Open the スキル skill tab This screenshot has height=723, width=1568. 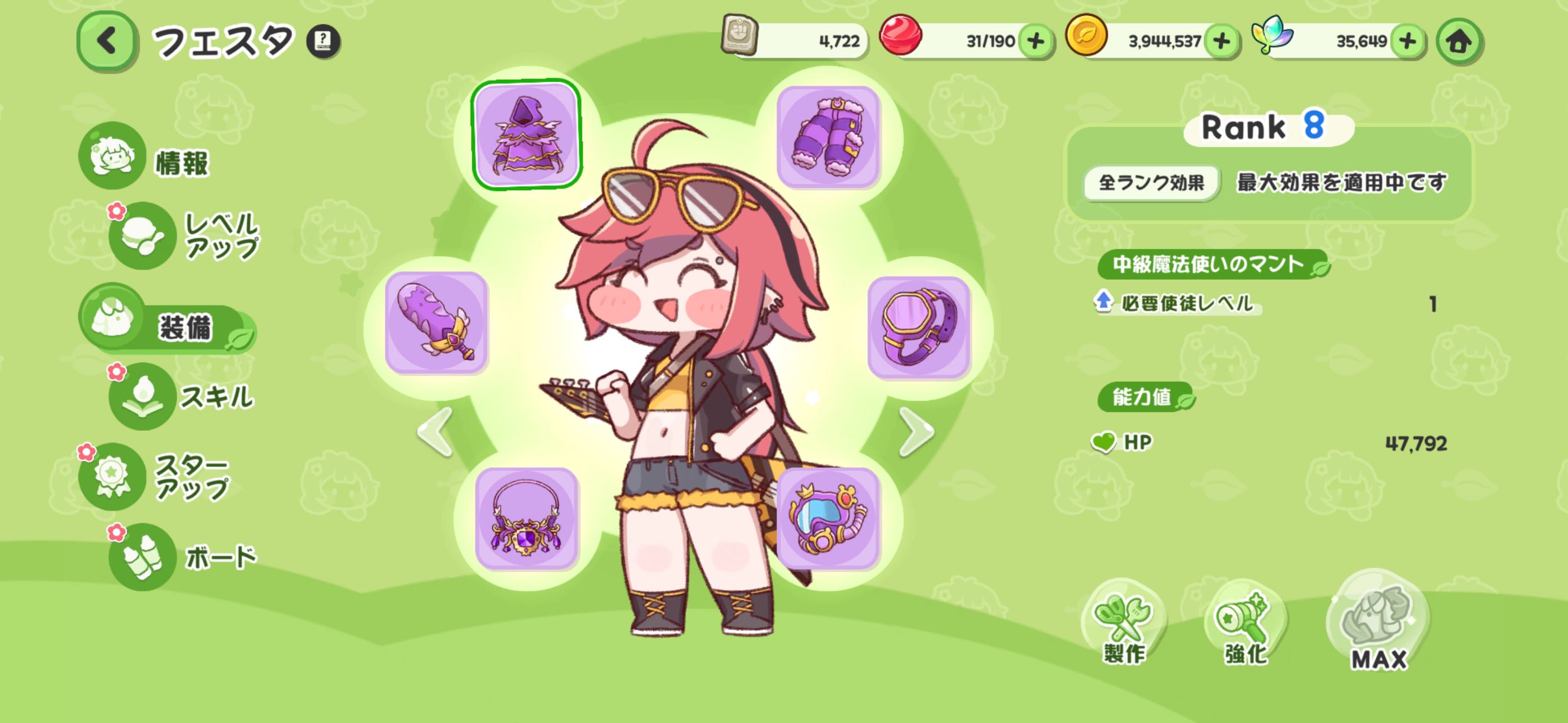tap(182, 397)
